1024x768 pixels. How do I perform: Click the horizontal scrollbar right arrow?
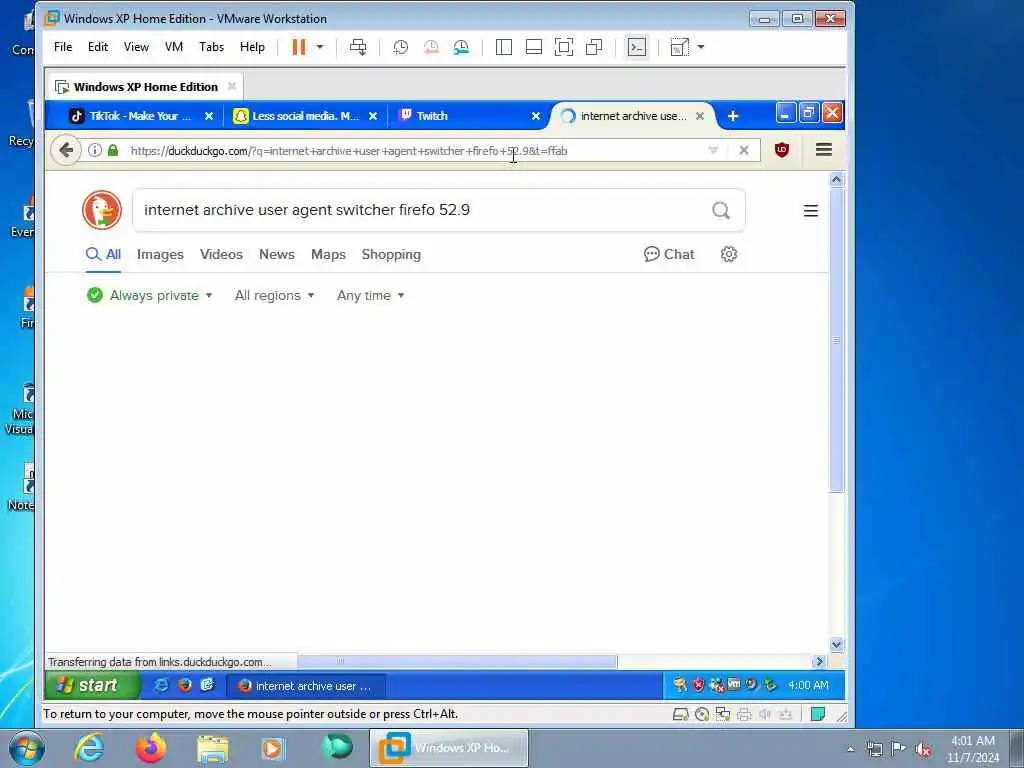(x=820, y=662)
